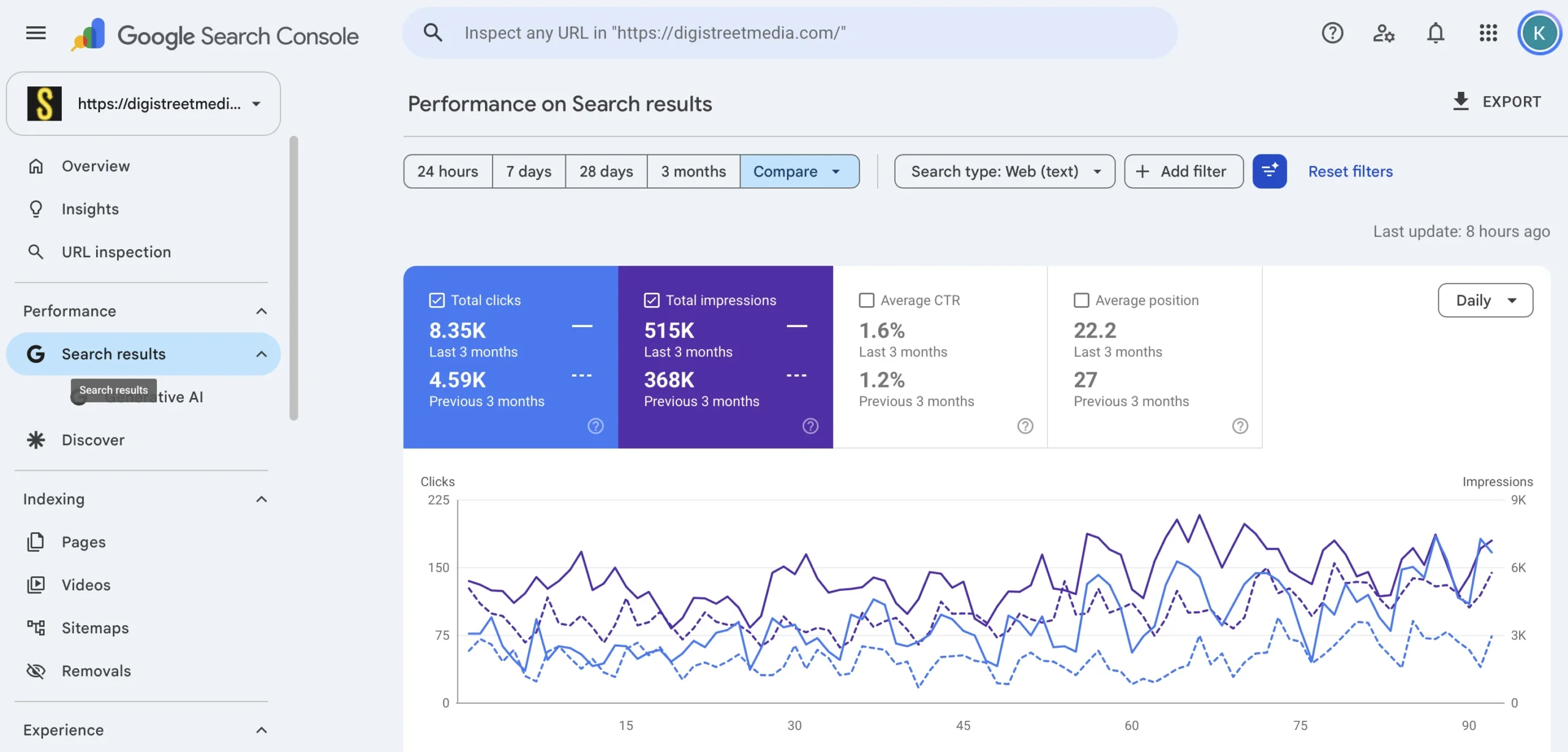Uncheck the Total clicks checkbox
The width and height of the screenshot is (1568, 752).
(x=437, y=300)
